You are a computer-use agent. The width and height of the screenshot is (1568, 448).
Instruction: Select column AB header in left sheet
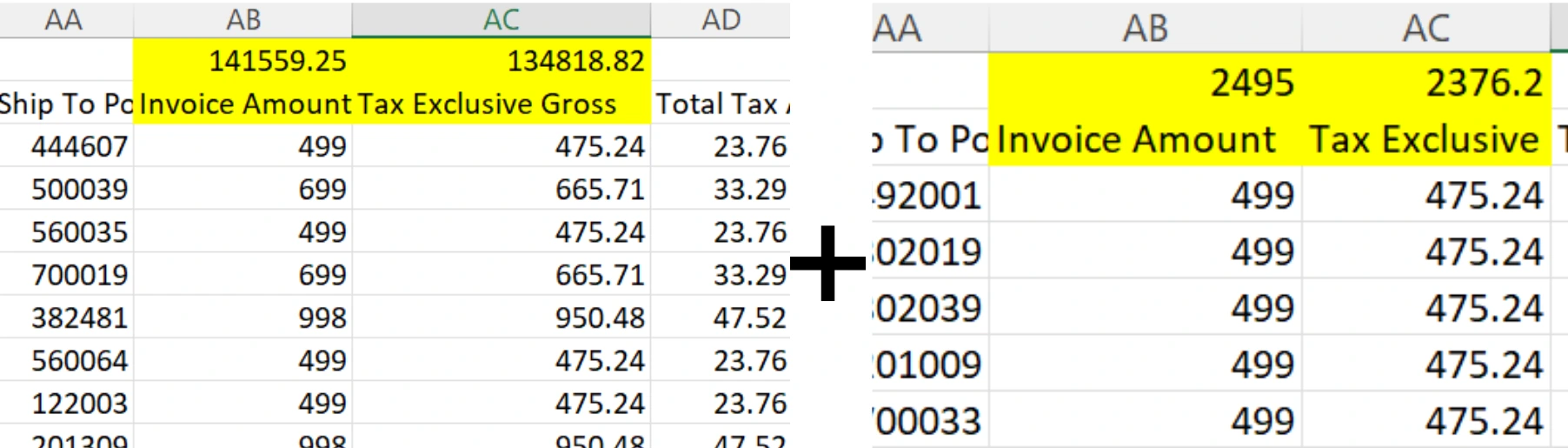tap(243, 19)
